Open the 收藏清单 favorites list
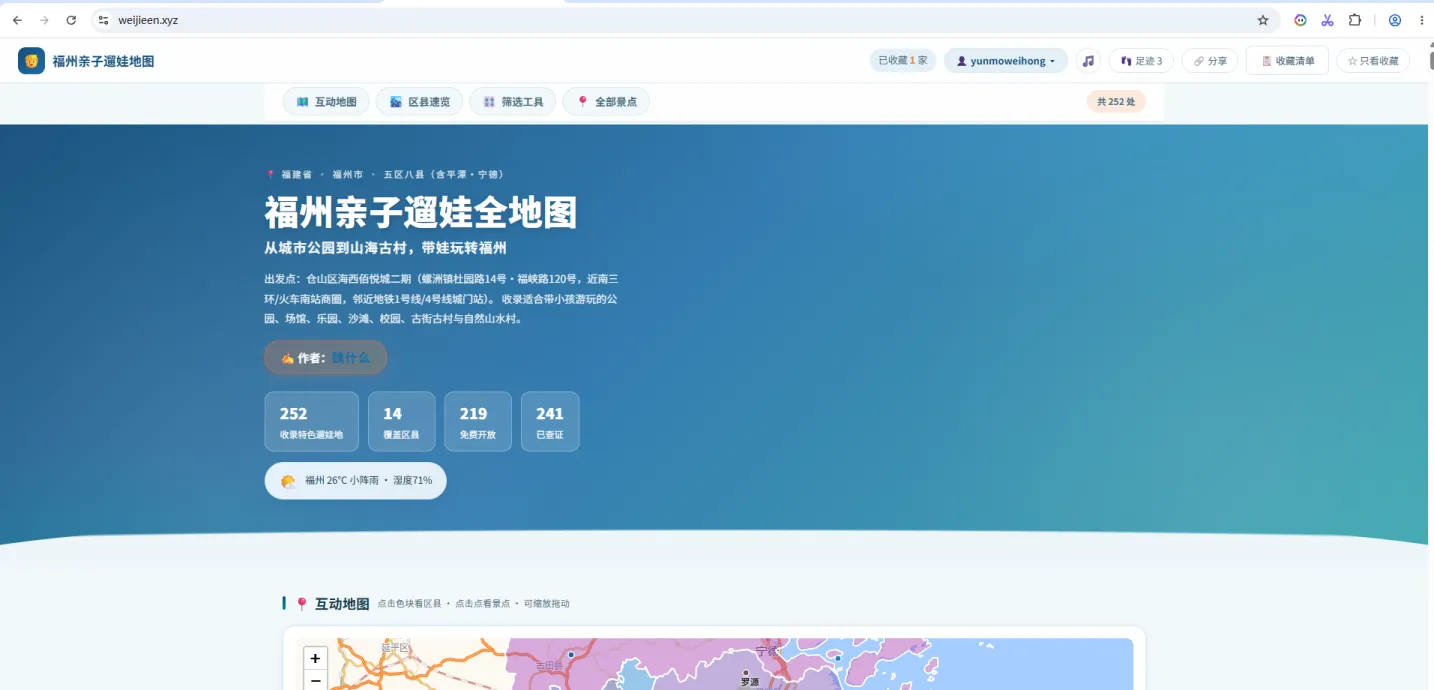The image size is (1434, 690). pyautogui.click(x=1287, y=61)
